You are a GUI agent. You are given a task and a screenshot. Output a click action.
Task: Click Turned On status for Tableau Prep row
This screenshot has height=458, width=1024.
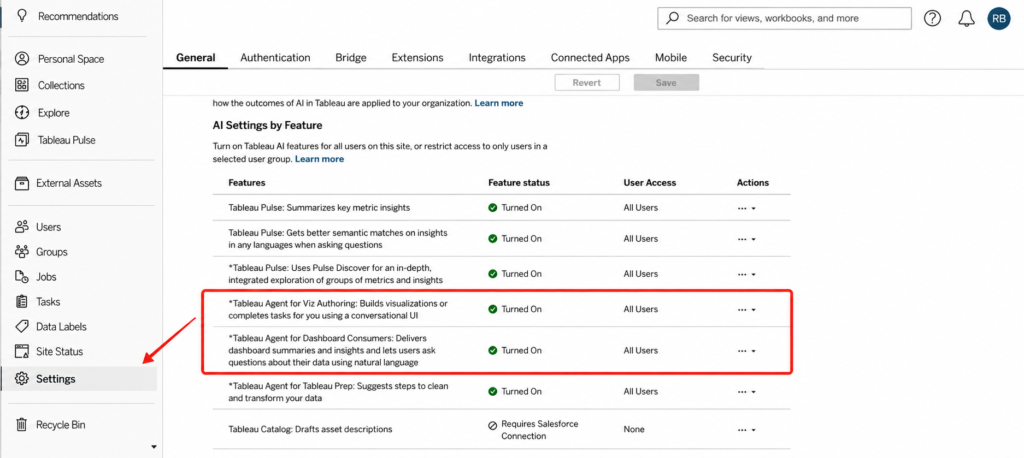coord(521,391)
